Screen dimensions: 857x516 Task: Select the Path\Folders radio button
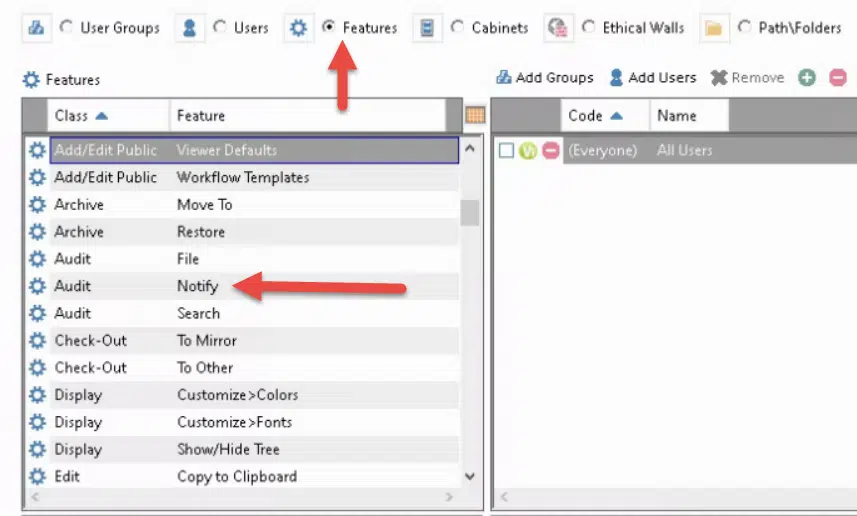pos(744,26)
